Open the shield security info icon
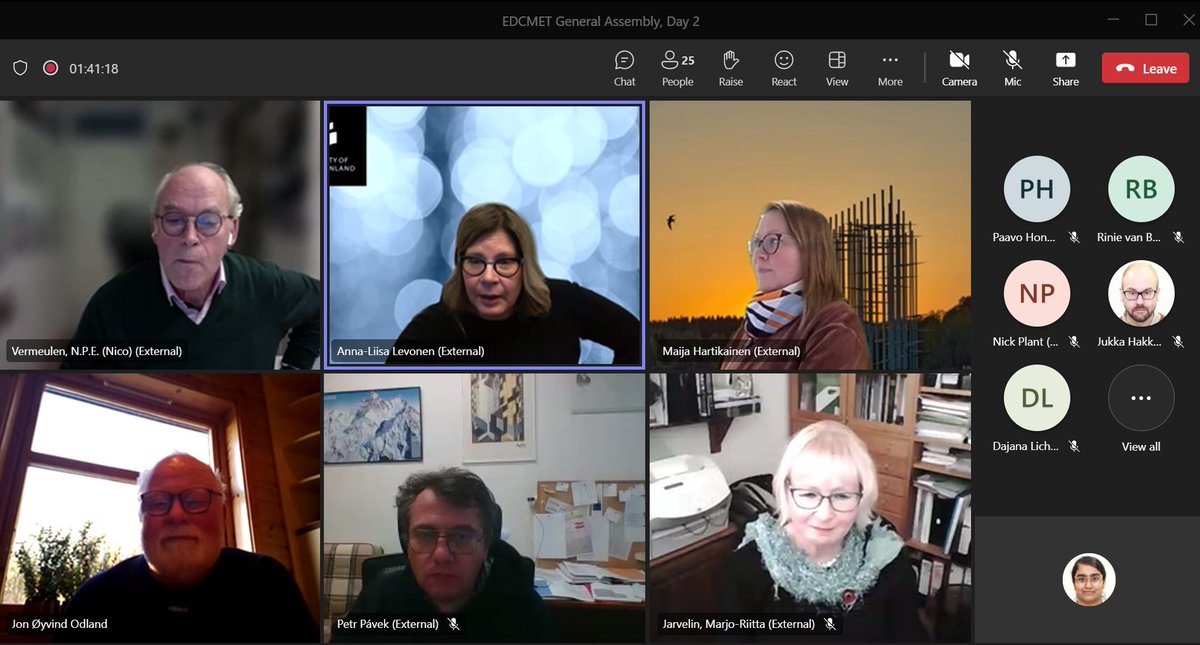This screenshot has height=645, width=1200. (20, 68)
